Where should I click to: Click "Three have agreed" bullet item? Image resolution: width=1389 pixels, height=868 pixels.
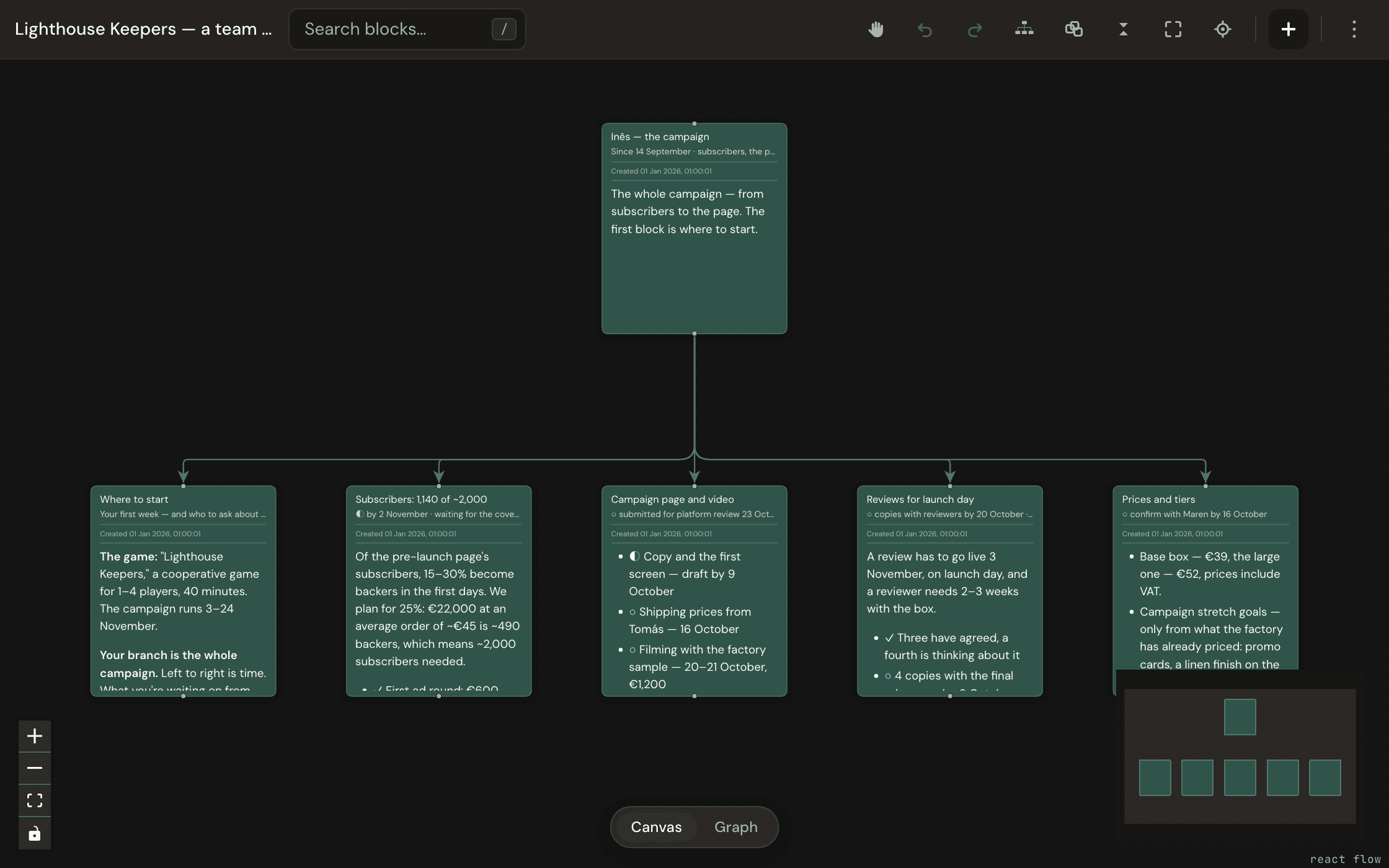click(952, 646)
